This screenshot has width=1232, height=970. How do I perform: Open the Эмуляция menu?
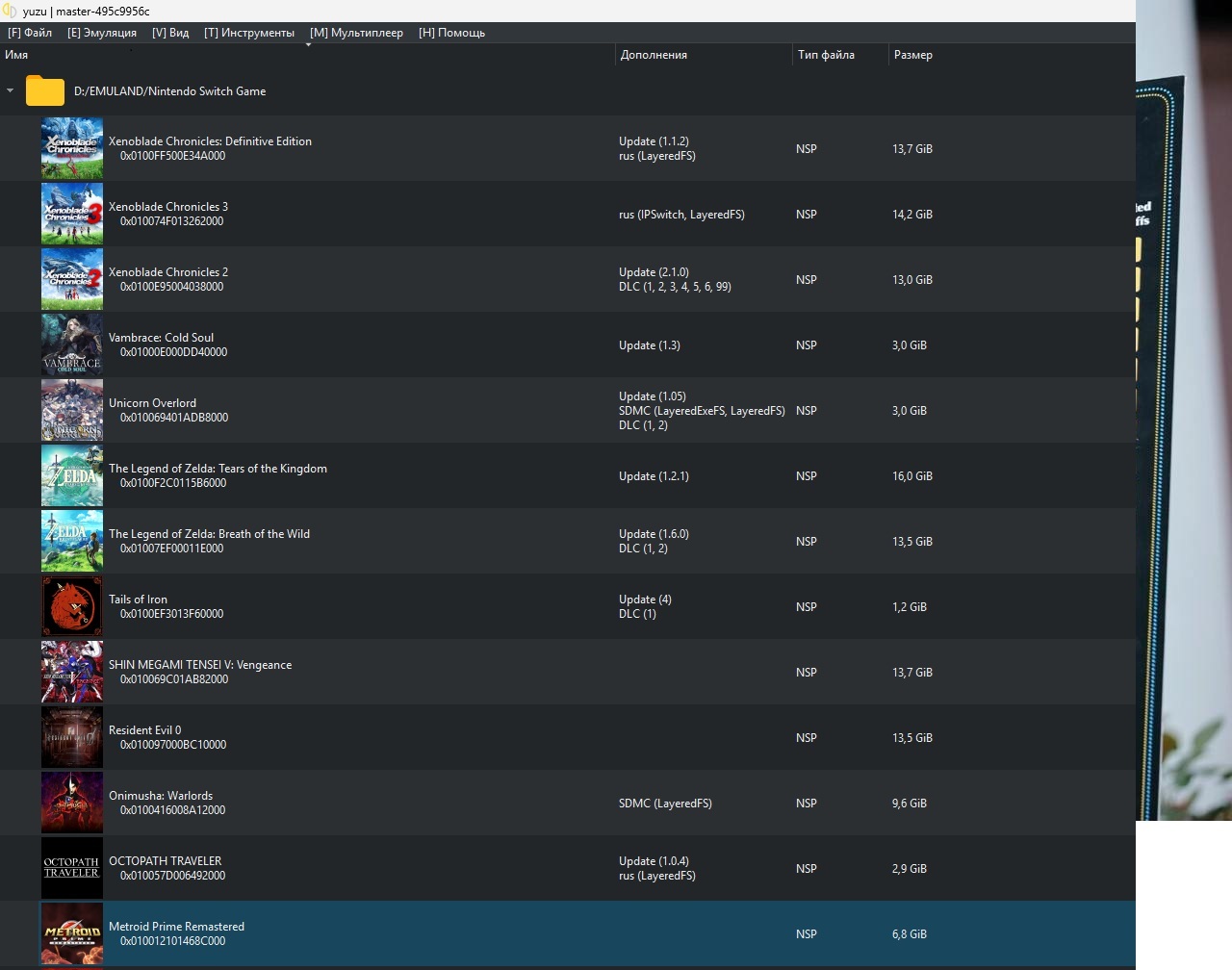point(102,33)
